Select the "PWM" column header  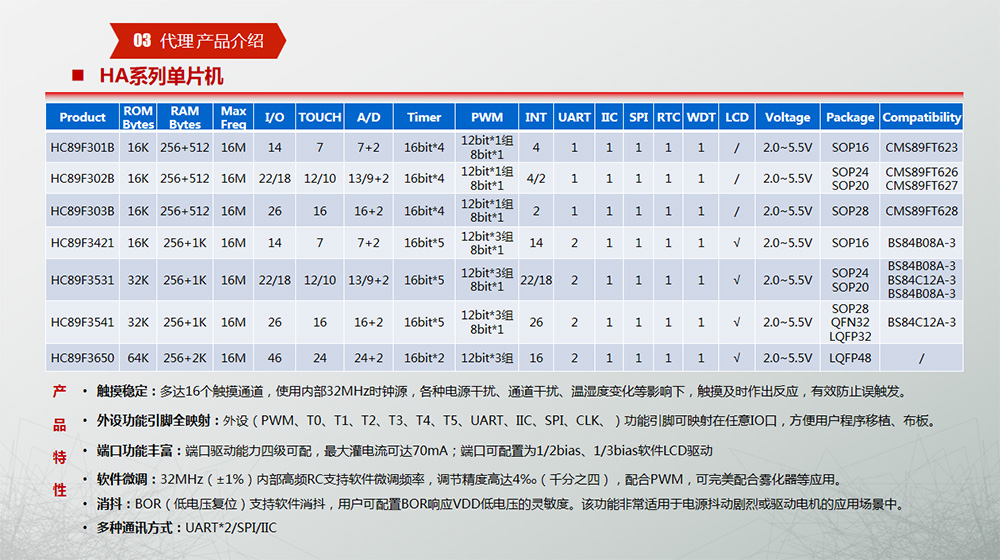click(487, 117)
